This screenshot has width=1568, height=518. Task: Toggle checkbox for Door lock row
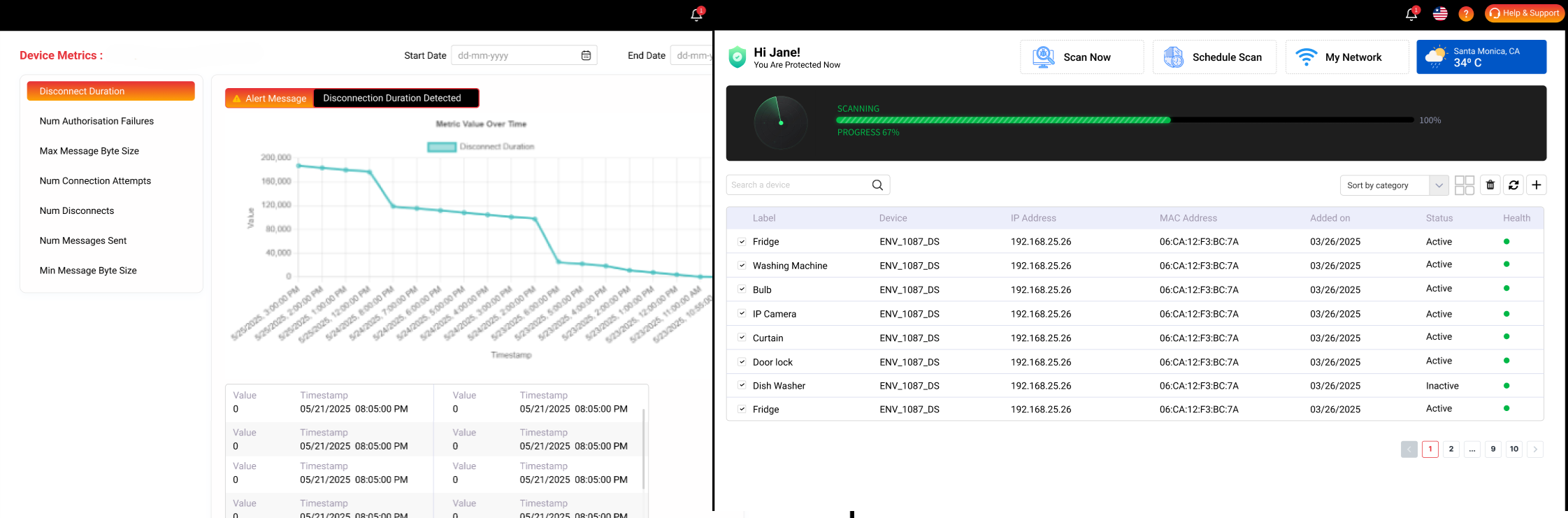coord(742,362)
